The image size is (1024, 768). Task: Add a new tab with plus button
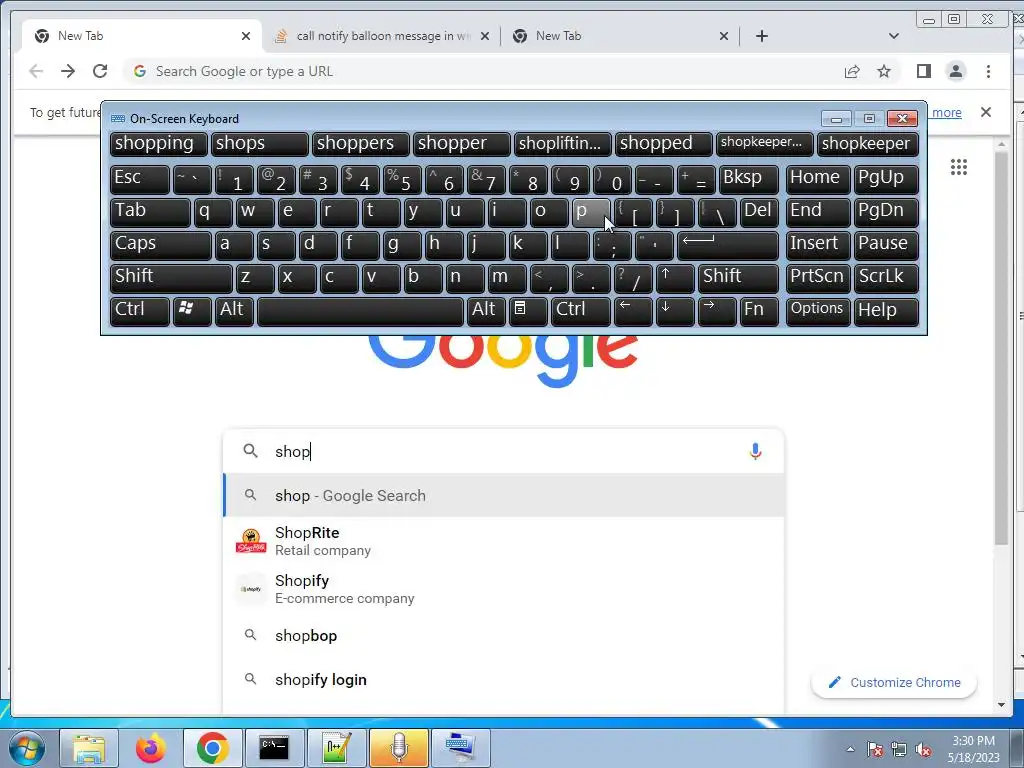(761, 36)
